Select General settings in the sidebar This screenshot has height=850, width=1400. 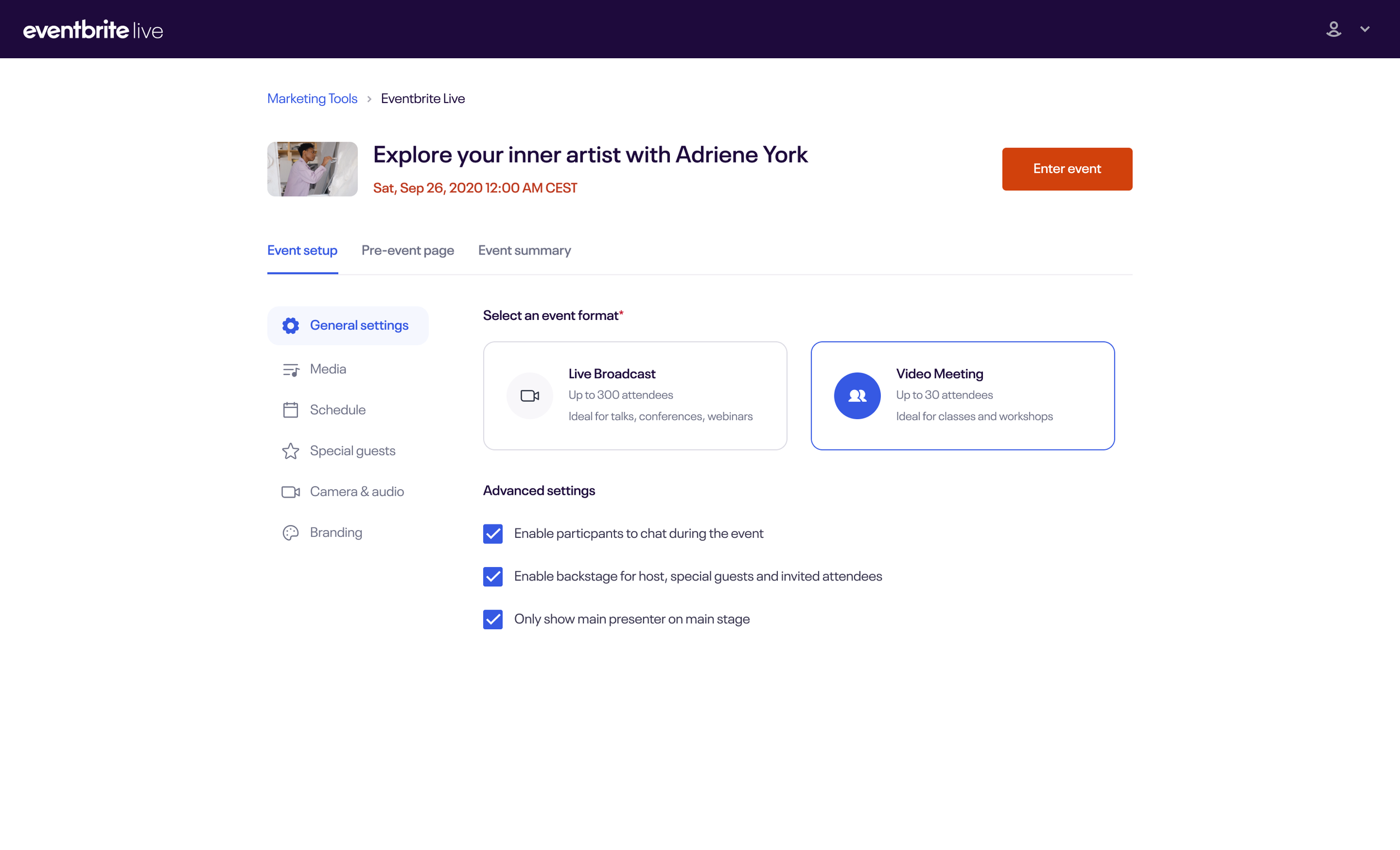(x=348, y=325)
